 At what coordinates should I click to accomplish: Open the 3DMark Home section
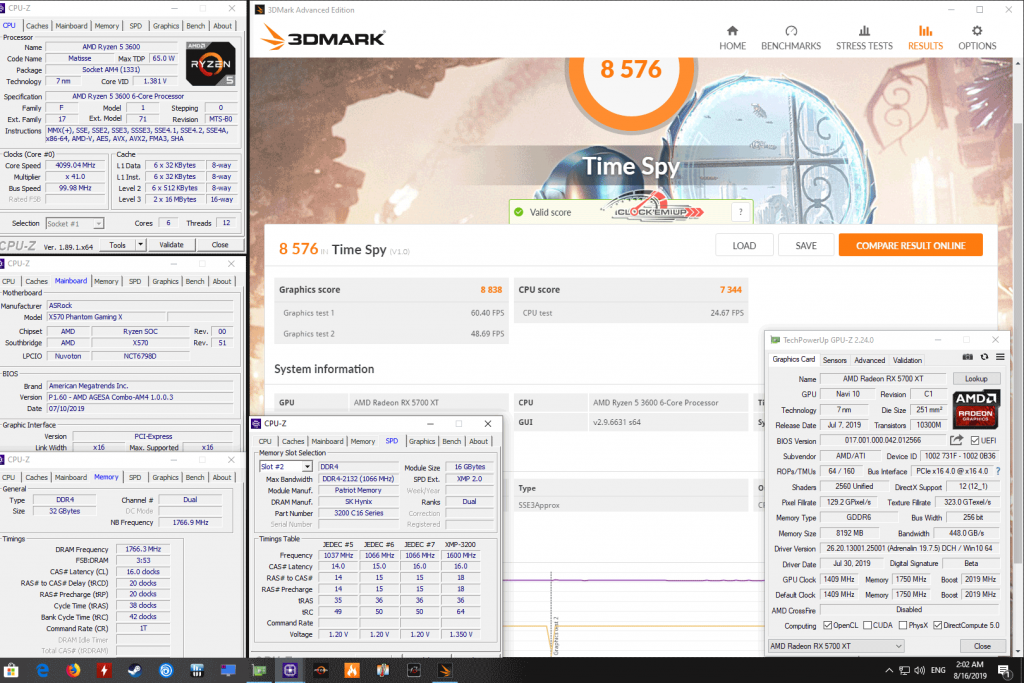[x=732, y=37]
